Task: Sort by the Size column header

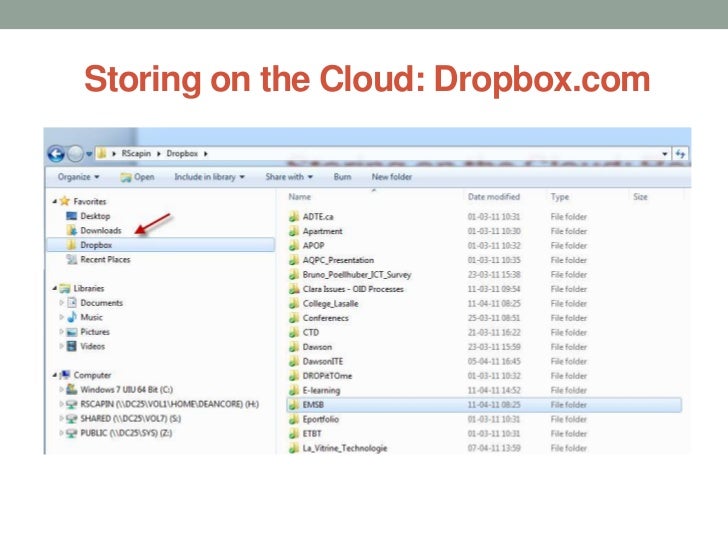Action: tap(640, 196)
